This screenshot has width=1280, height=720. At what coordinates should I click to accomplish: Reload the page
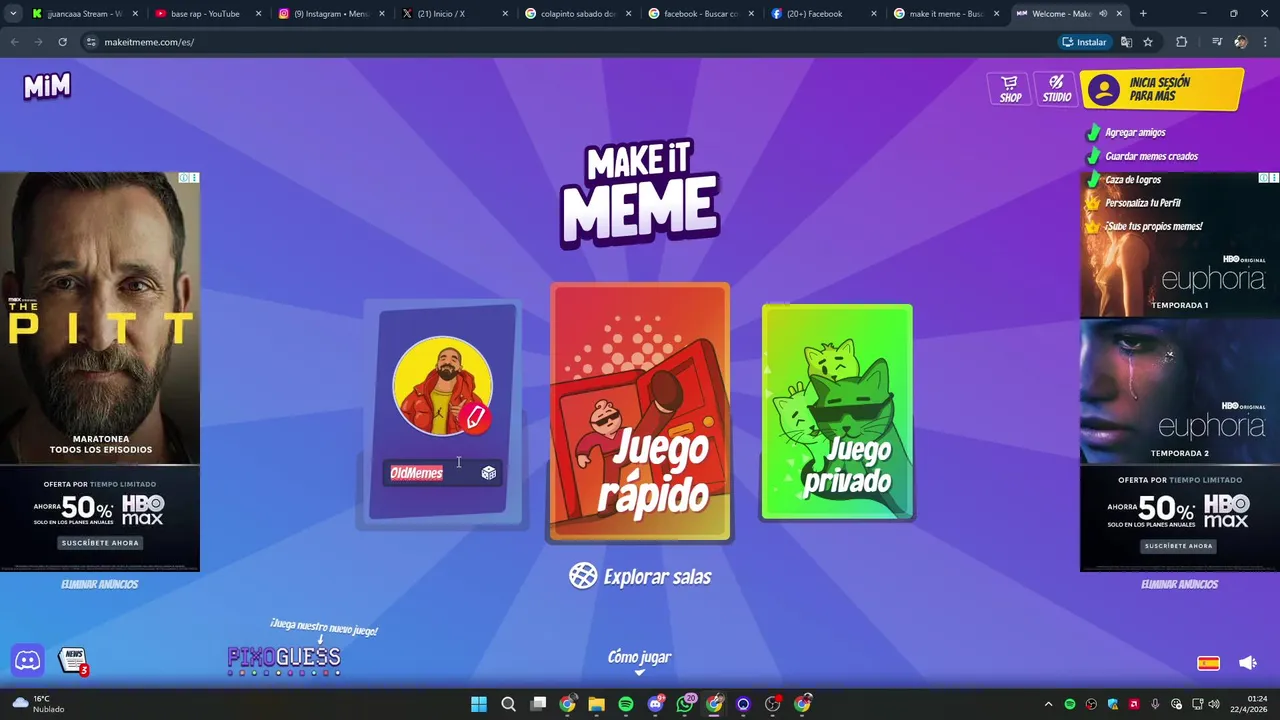click(62, 42)
